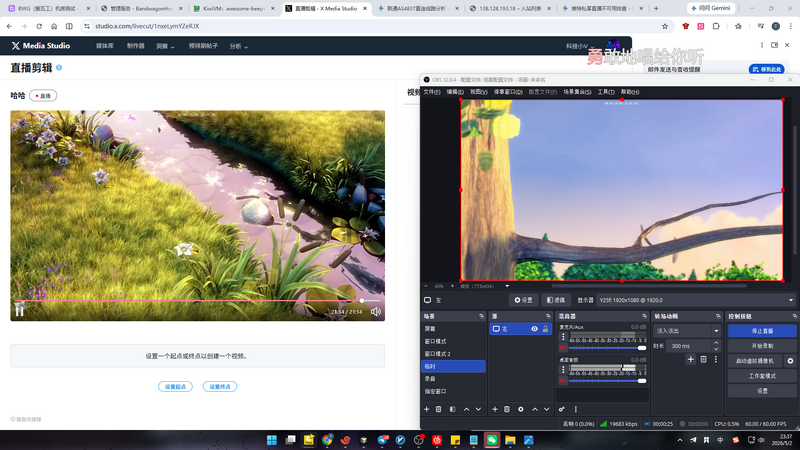
Task: Open virtual camera settings gear icon
Action: click(x=790, y=361)
